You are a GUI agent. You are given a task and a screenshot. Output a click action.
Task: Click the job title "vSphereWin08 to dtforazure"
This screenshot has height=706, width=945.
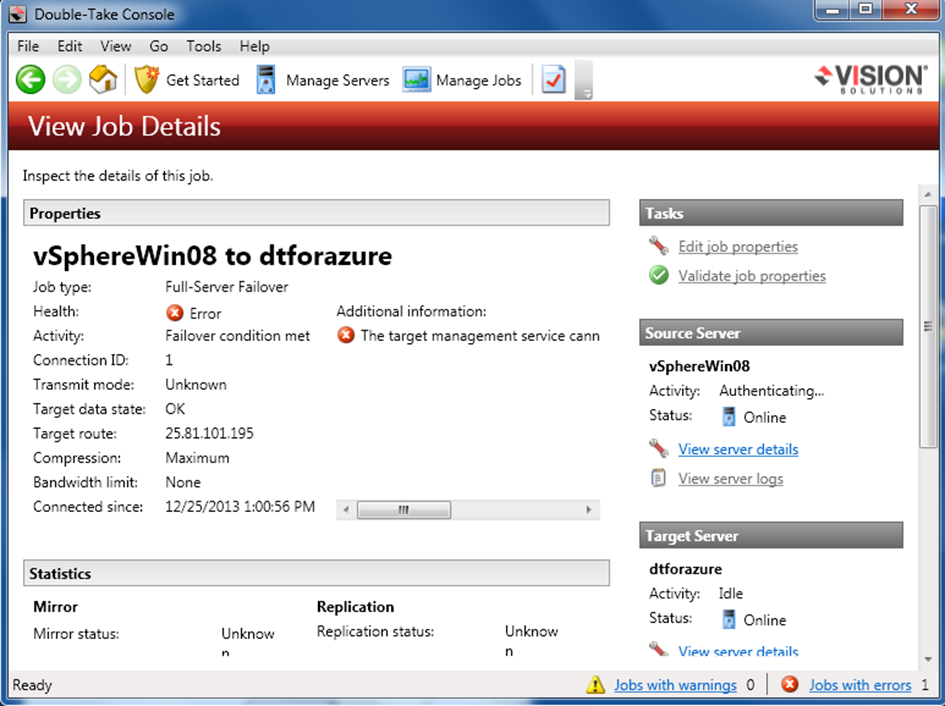(x=212, y=256)
